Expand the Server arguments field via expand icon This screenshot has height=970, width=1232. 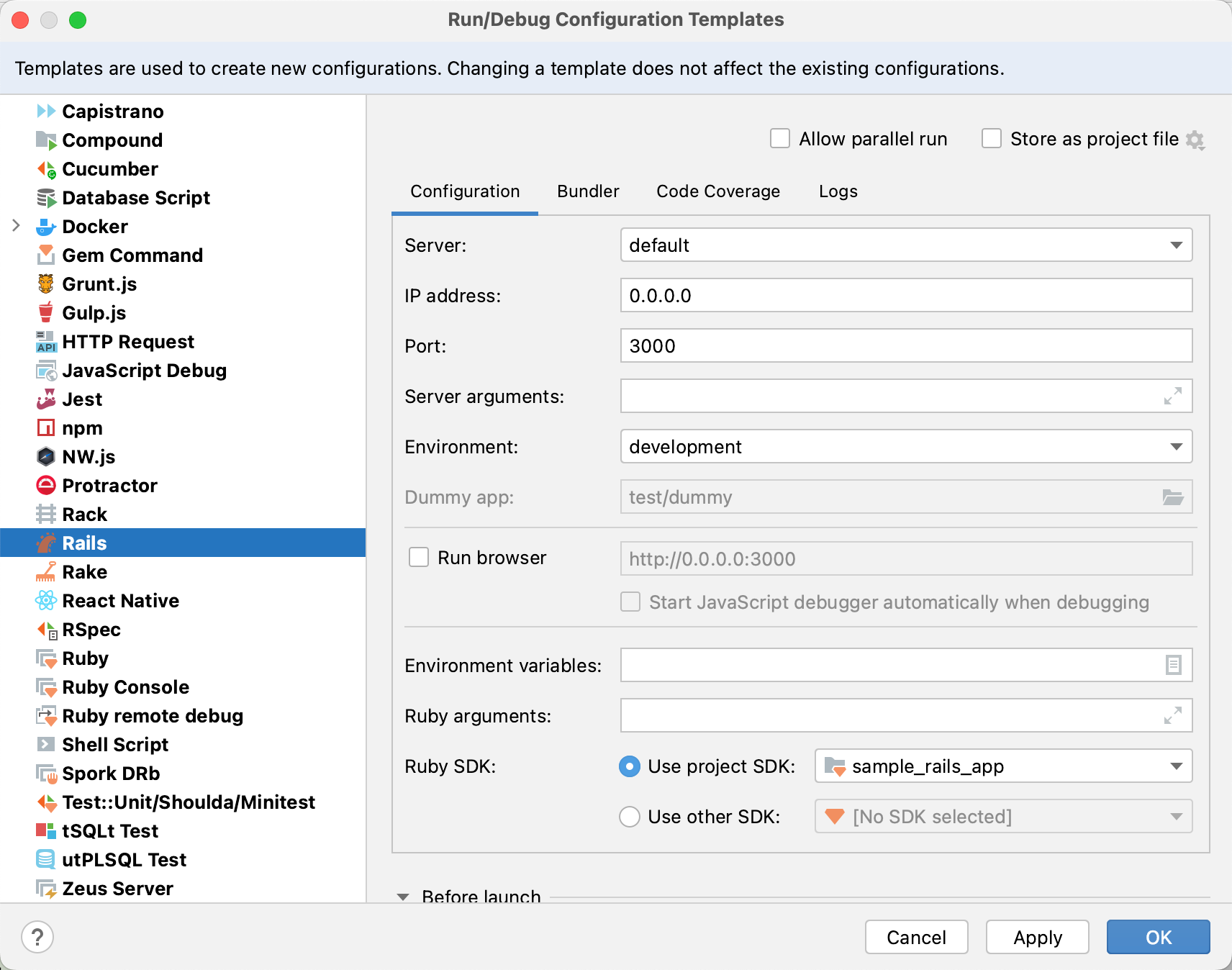coord(1173,396)
